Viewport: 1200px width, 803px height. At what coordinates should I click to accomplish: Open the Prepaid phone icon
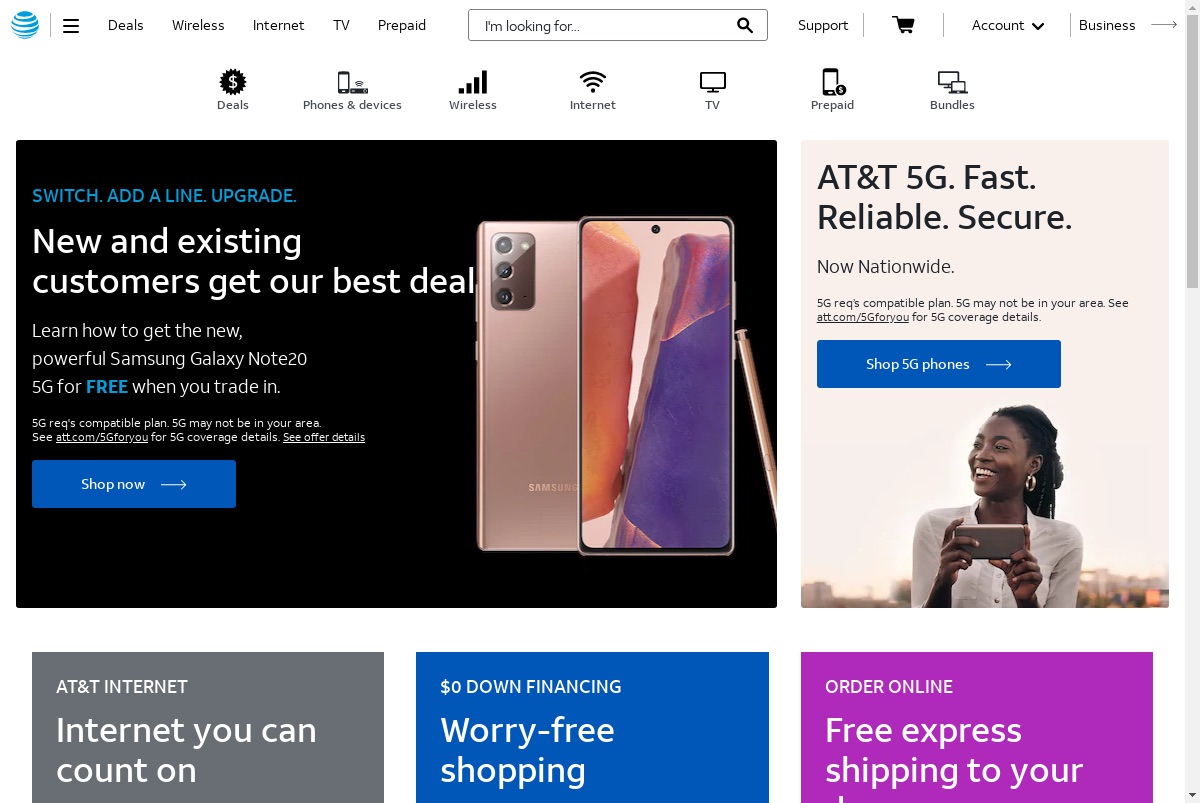pos(832,82)
